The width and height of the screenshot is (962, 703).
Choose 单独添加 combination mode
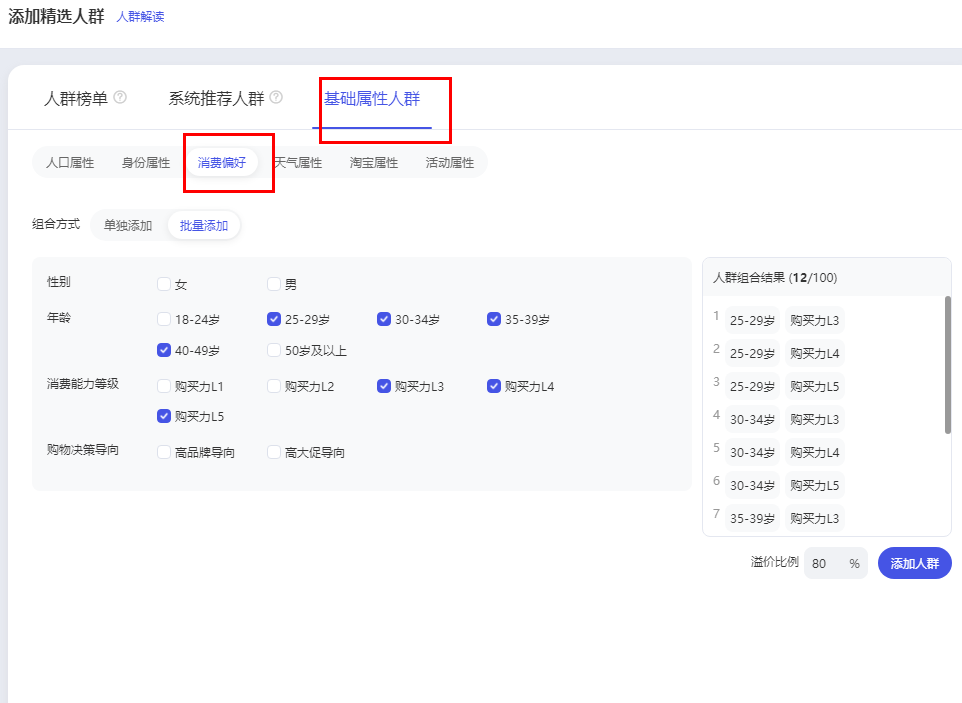[128, 226]
